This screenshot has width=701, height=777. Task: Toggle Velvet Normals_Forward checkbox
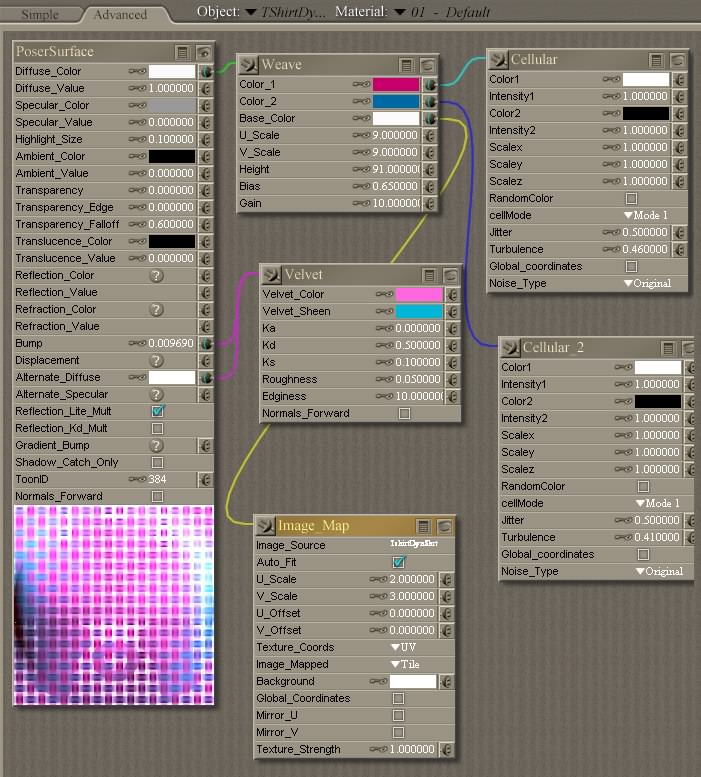pyautogui.click(x=405, y=413)
